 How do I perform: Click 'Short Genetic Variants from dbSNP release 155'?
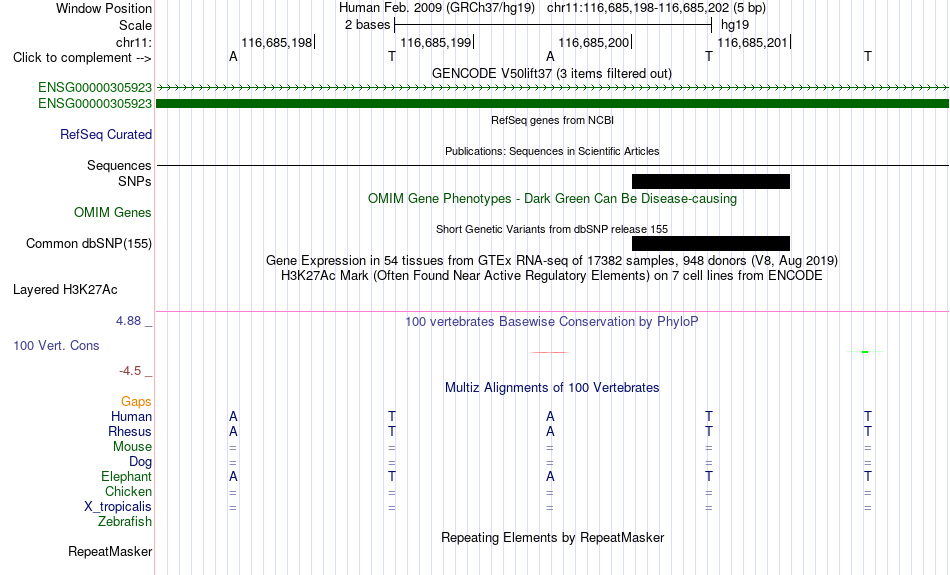point(551,229)
